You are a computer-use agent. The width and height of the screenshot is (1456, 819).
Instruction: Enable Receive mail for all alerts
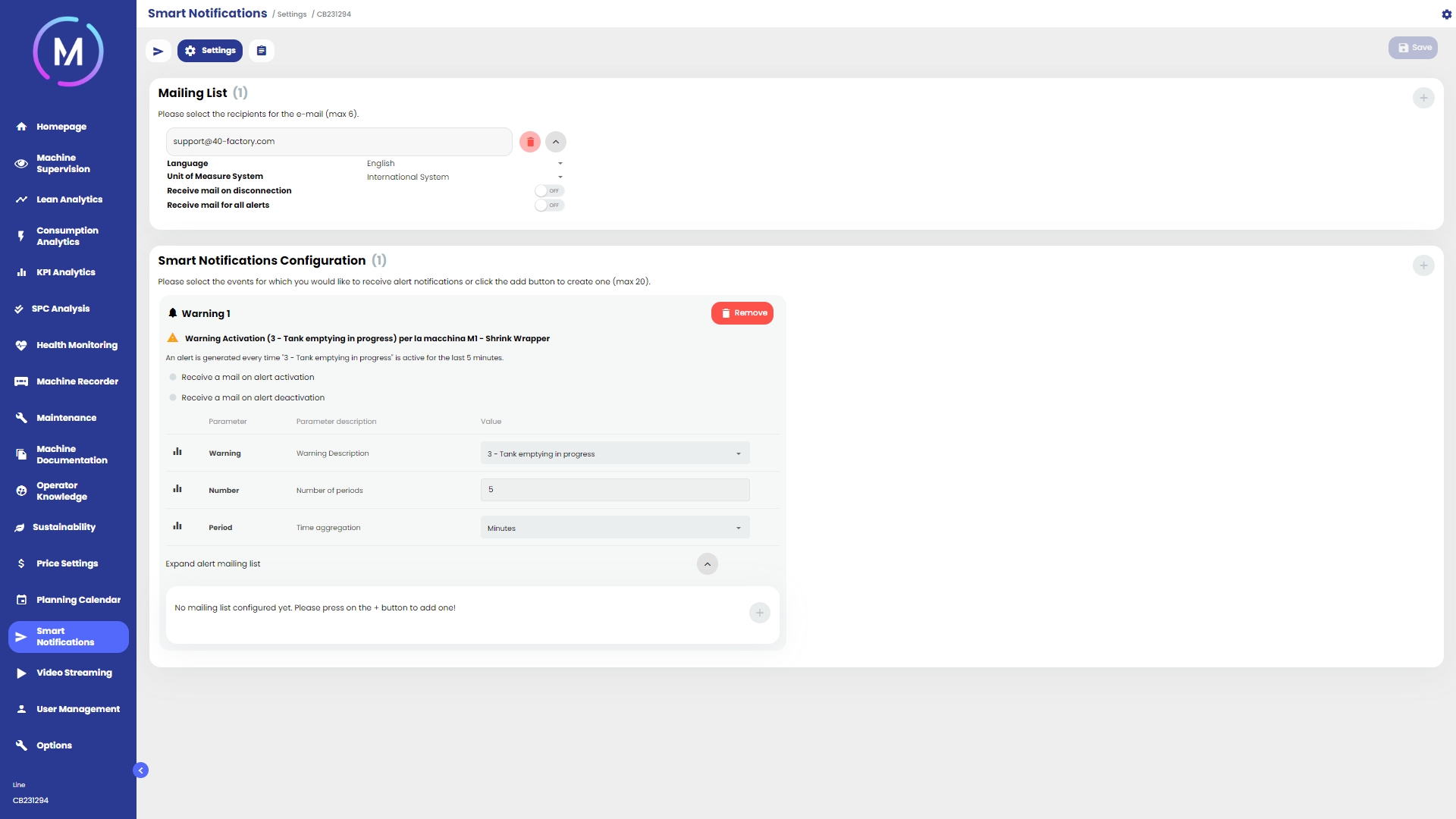coord(549,206)
